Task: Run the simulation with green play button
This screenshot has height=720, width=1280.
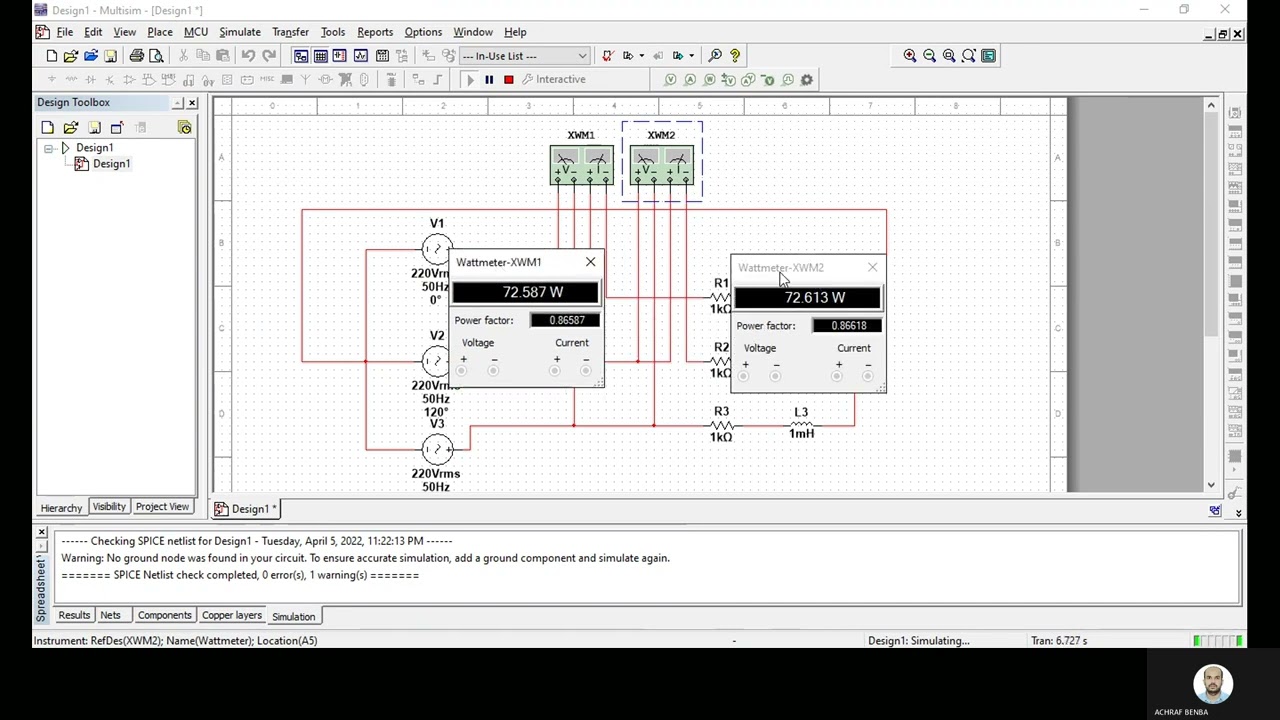Action: click(470, 79)
